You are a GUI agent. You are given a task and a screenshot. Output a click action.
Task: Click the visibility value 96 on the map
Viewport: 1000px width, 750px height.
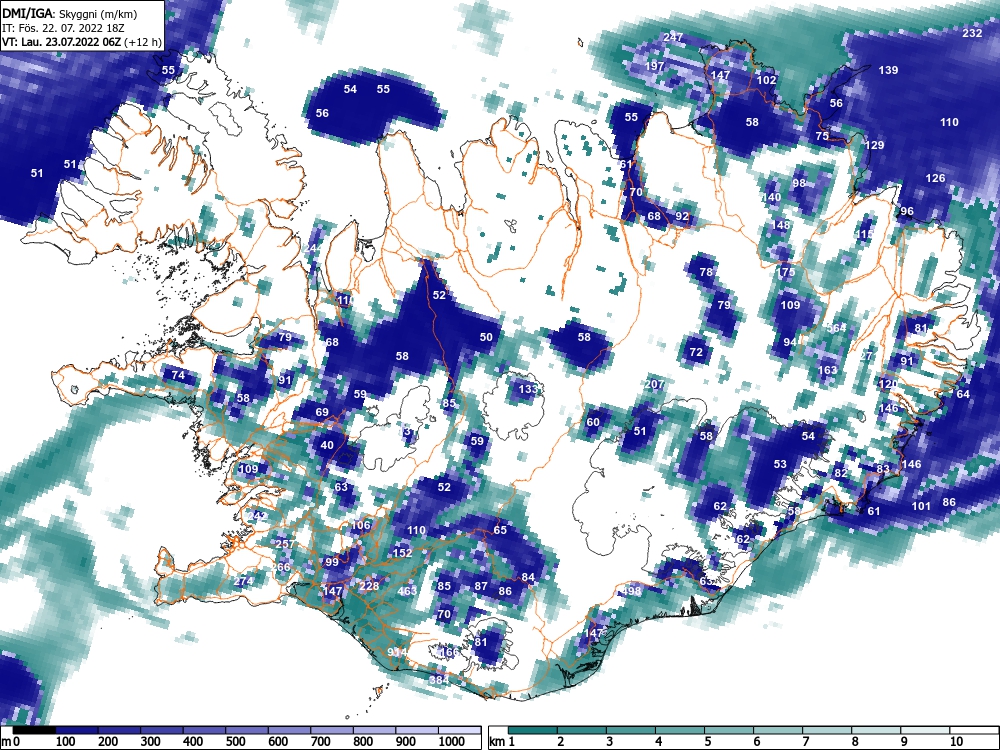click(907, 211)
